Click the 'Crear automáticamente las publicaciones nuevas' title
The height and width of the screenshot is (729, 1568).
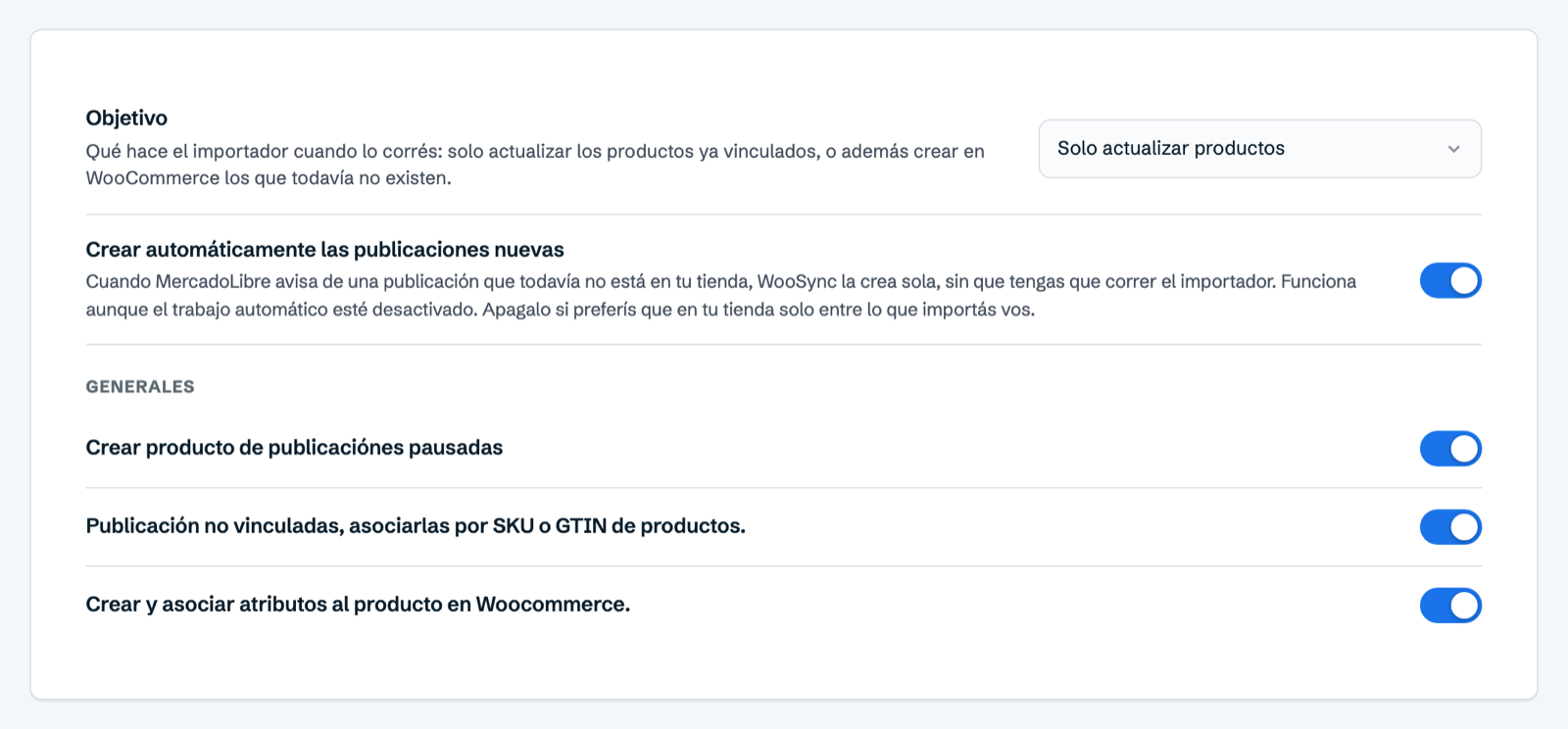click(325, 250)
